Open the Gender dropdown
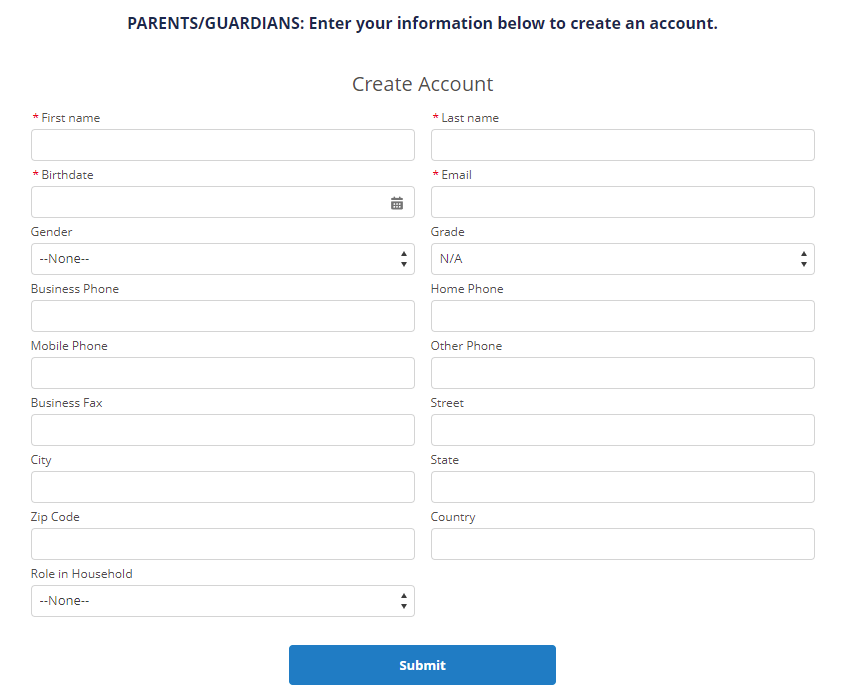The height and width of the screenshot is (699, 844). [x=222, y=259]
